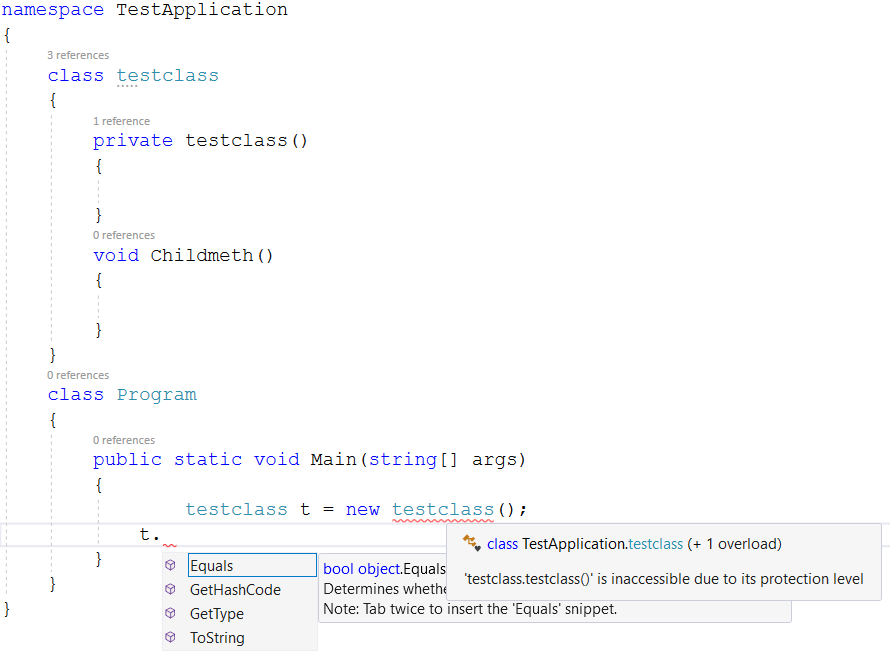
Task: Click the method icon beside GetType
Action: 170,613
